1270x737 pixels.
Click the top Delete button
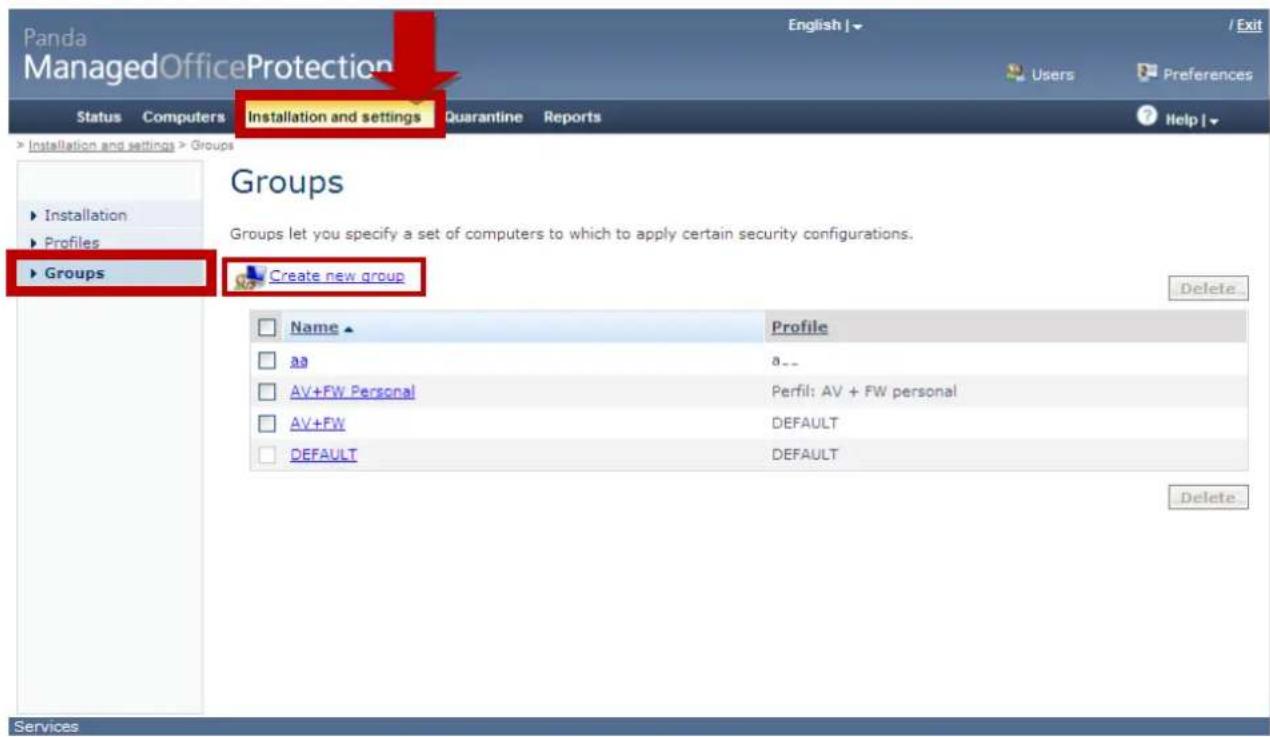tap(1208, 289)
